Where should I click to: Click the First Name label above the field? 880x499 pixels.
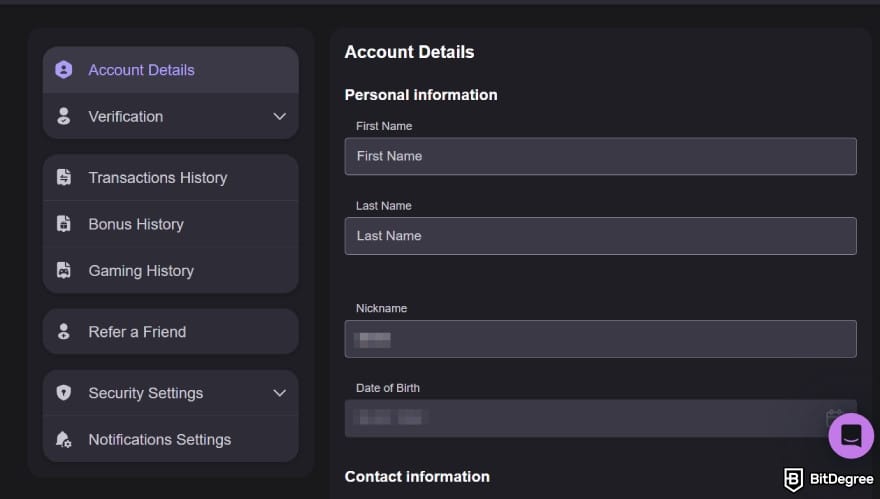pos(384,126)
